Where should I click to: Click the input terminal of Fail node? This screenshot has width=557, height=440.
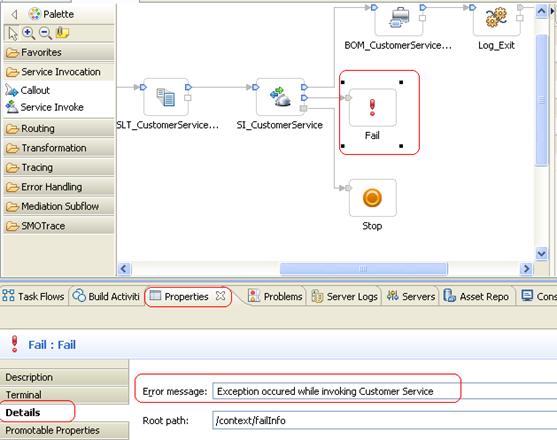click(x=348, y=98)
